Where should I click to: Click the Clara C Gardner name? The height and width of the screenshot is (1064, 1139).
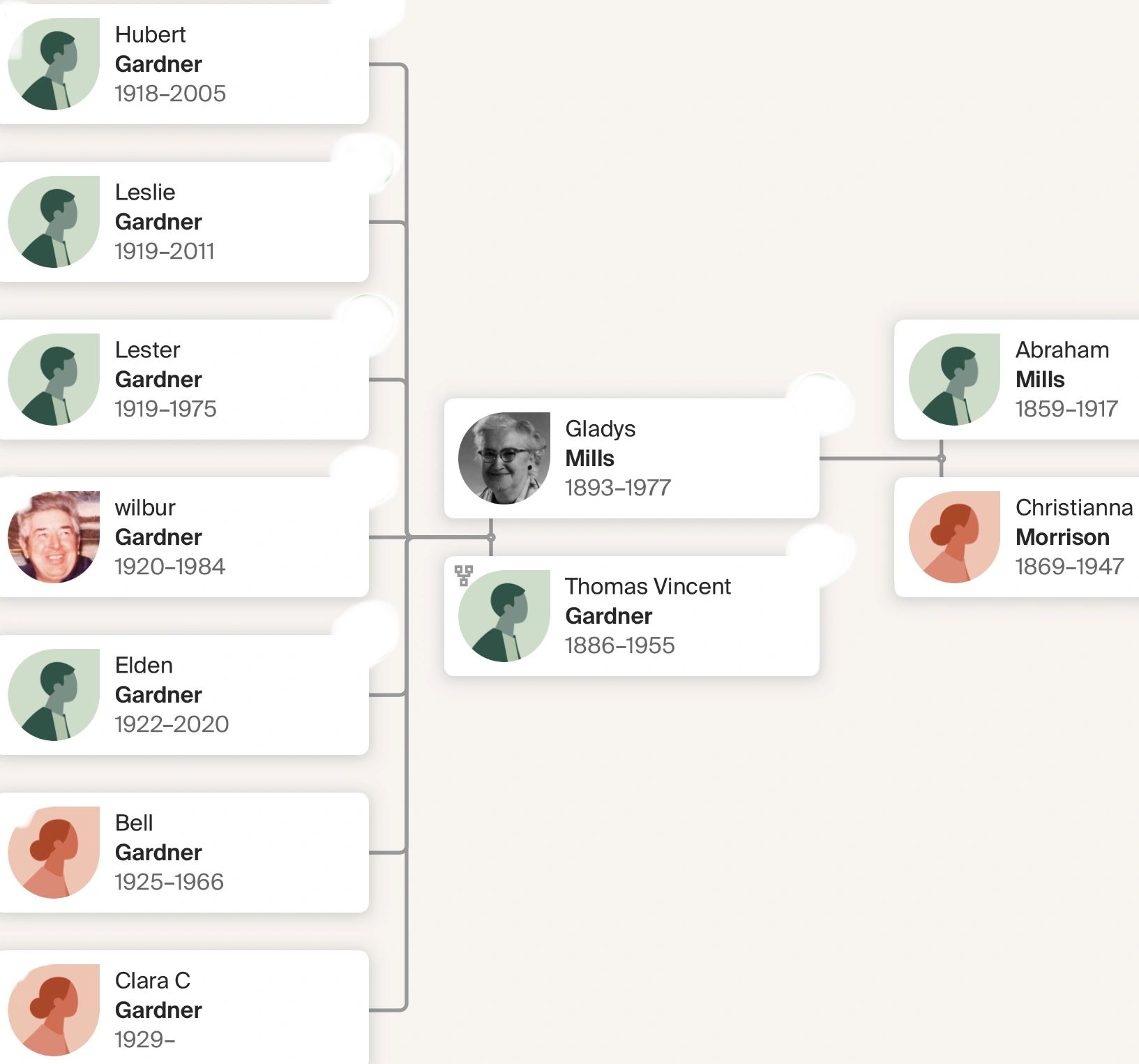[x=158, y=995]
